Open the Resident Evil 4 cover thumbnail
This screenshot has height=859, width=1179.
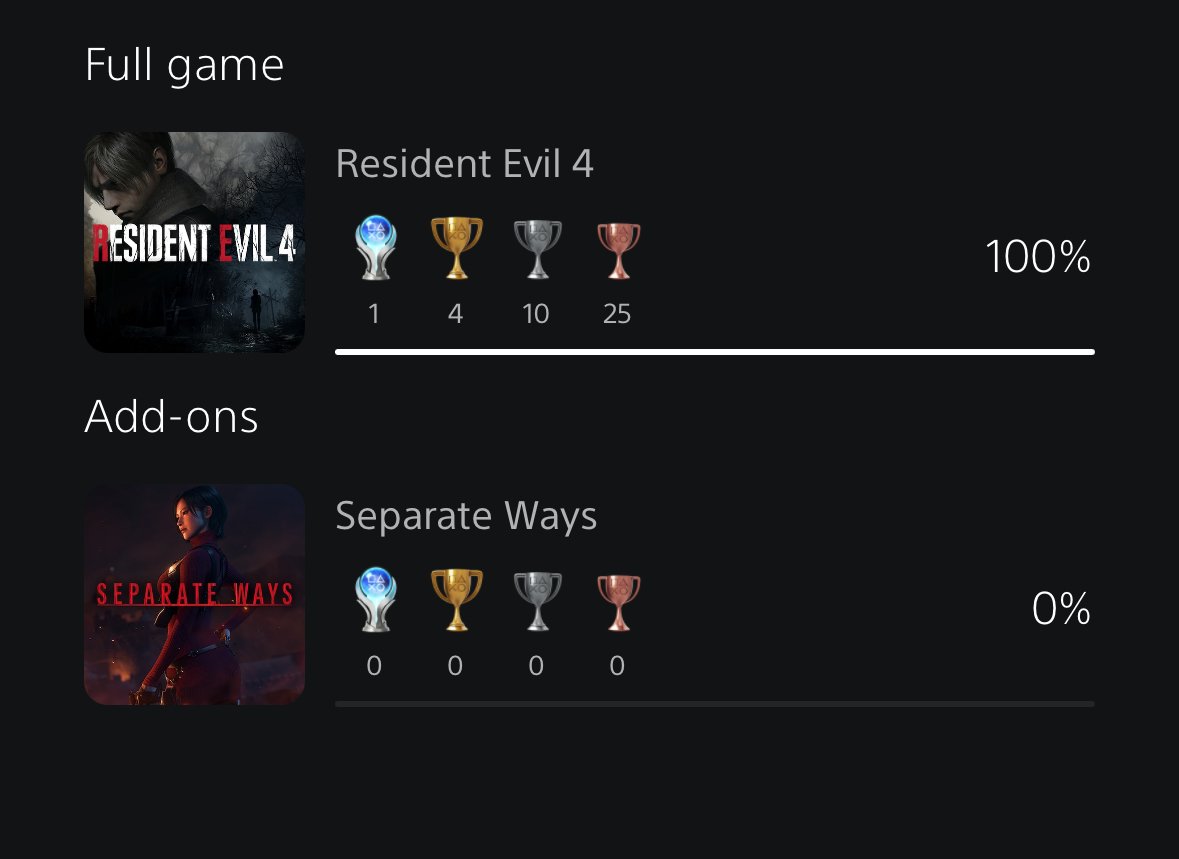[x=194, y=242]
